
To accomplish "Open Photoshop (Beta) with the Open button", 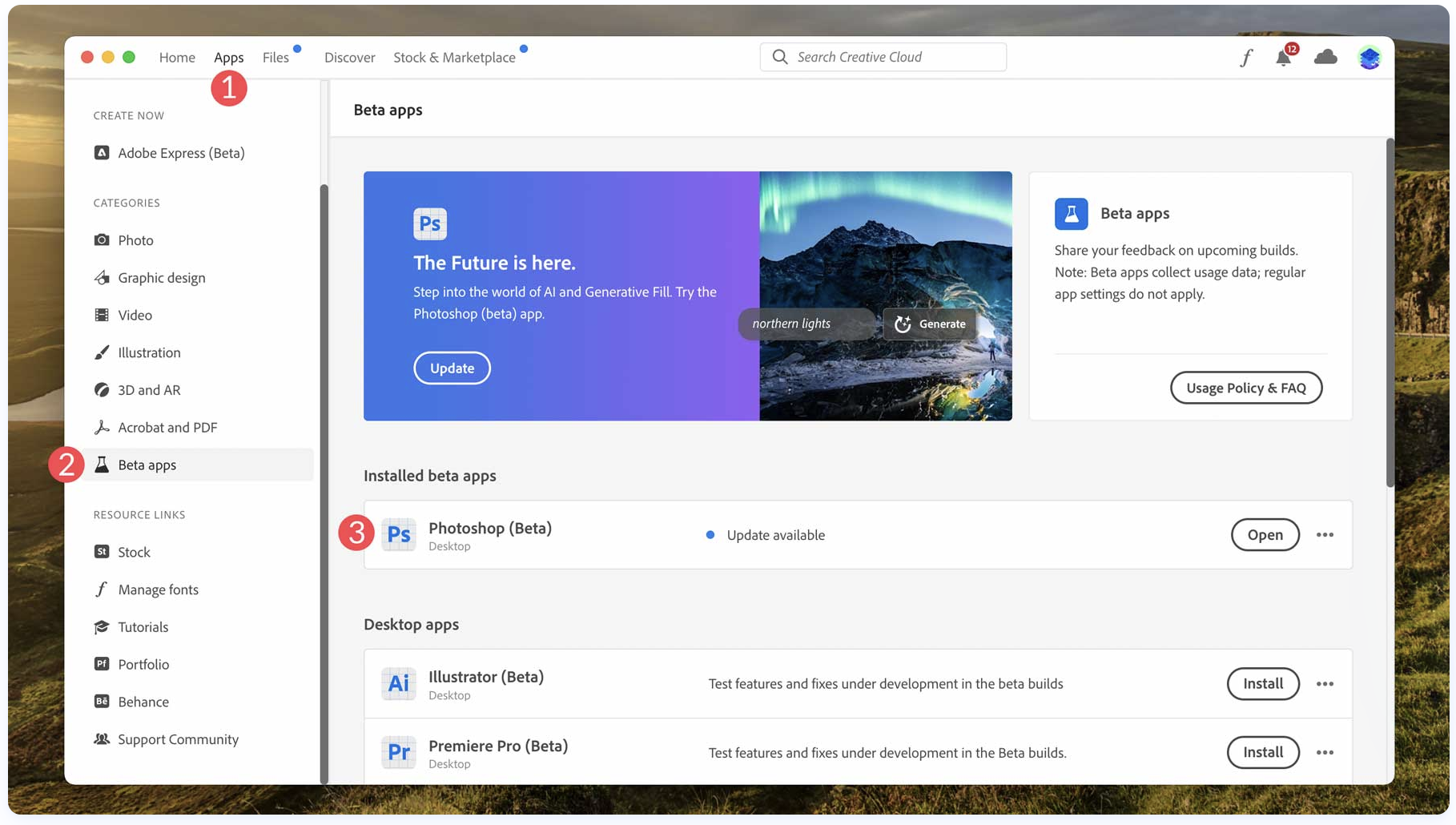I will [1265, 535].
